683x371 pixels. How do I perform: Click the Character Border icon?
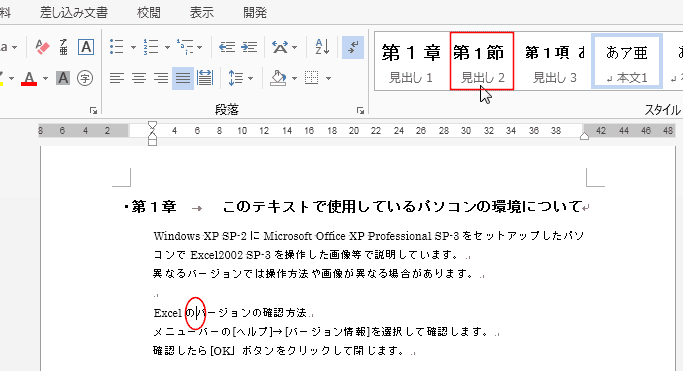pyautogui.click(x=86, y=47)
